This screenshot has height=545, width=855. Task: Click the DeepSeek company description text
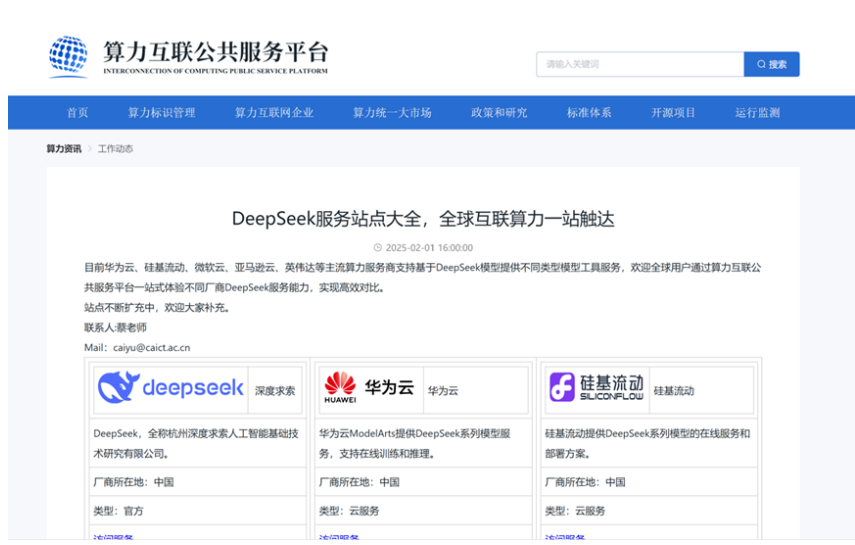point(196,444)
